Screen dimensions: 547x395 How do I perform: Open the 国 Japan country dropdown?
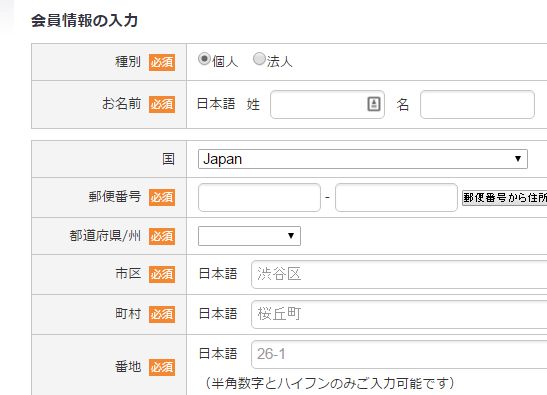point(363,159)
